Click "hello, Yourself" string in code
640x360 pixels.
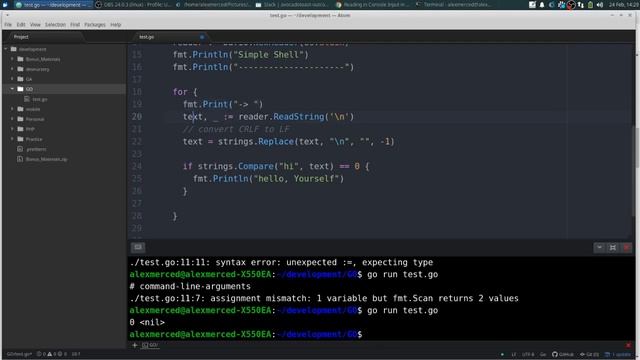point(297,179)
